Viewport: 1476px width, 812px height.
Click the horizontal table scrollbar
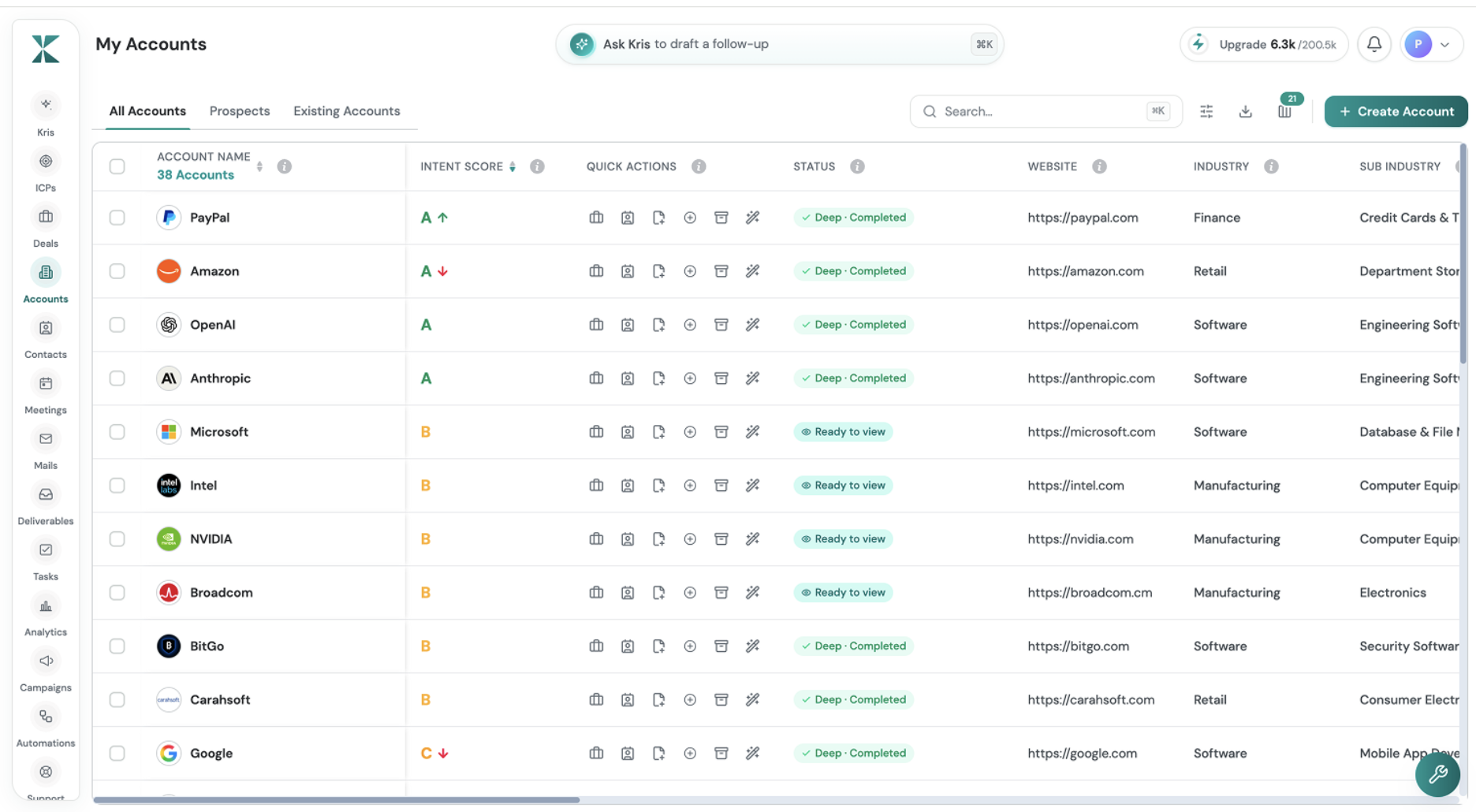pos(337,799)
